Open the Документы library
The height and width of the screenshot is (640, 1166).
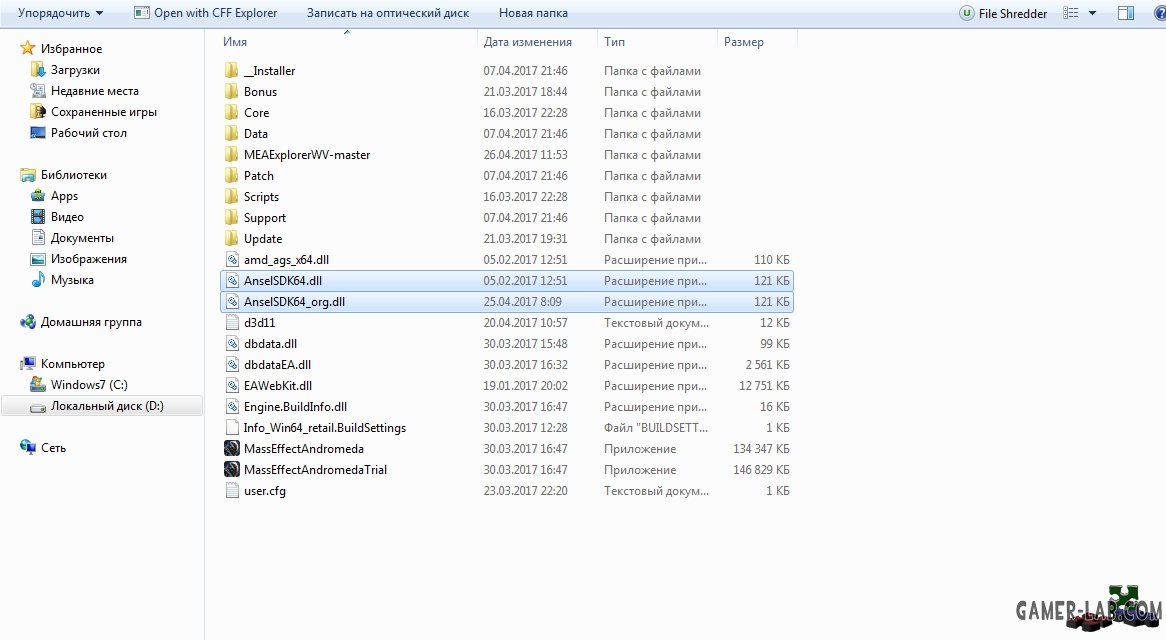tap(82, 238)
